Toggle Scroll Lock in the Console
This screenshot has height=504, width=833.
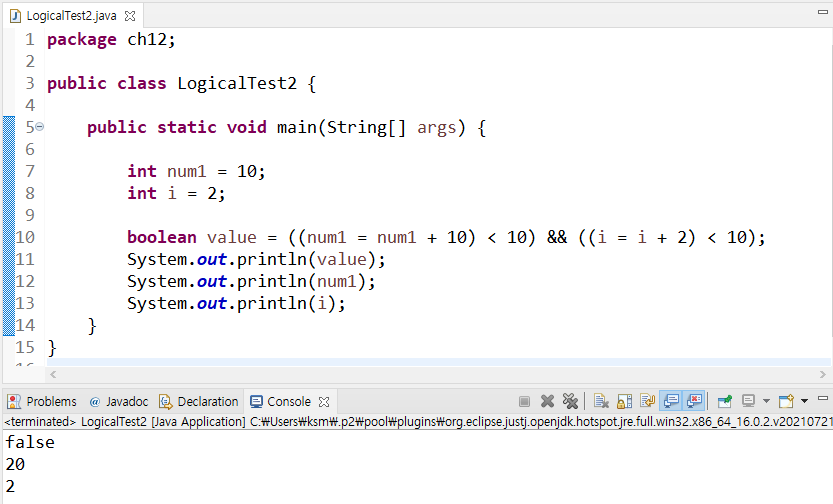coord(625,401)
